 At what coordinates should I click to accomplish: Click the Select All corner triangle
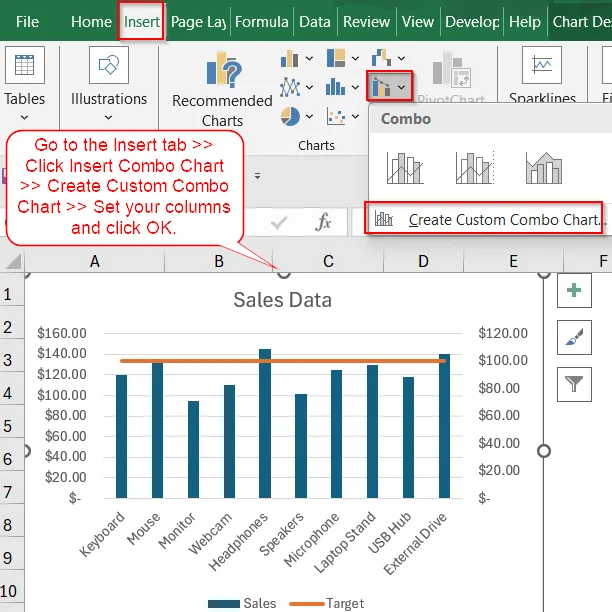pos(13,261)
